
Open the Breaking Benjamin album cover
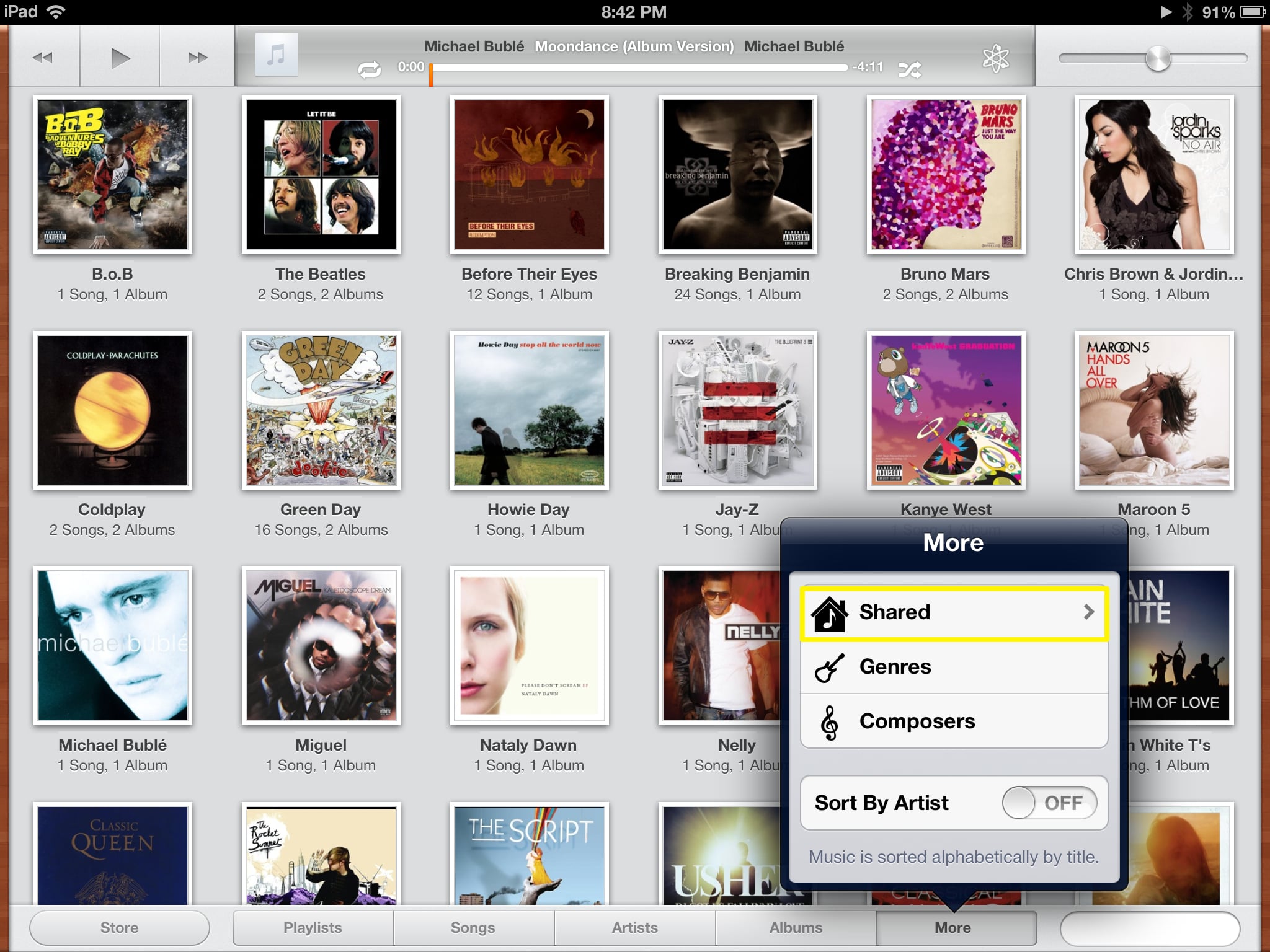(738, 175)
